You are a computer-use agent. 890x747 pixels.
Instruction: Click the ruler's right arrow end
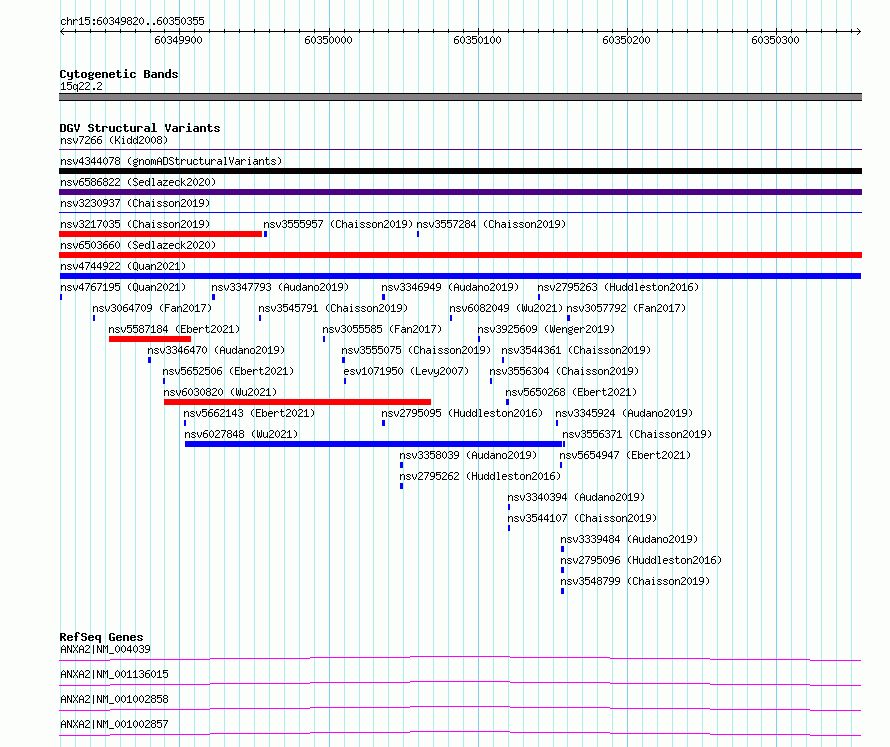[x=858, y=32]
